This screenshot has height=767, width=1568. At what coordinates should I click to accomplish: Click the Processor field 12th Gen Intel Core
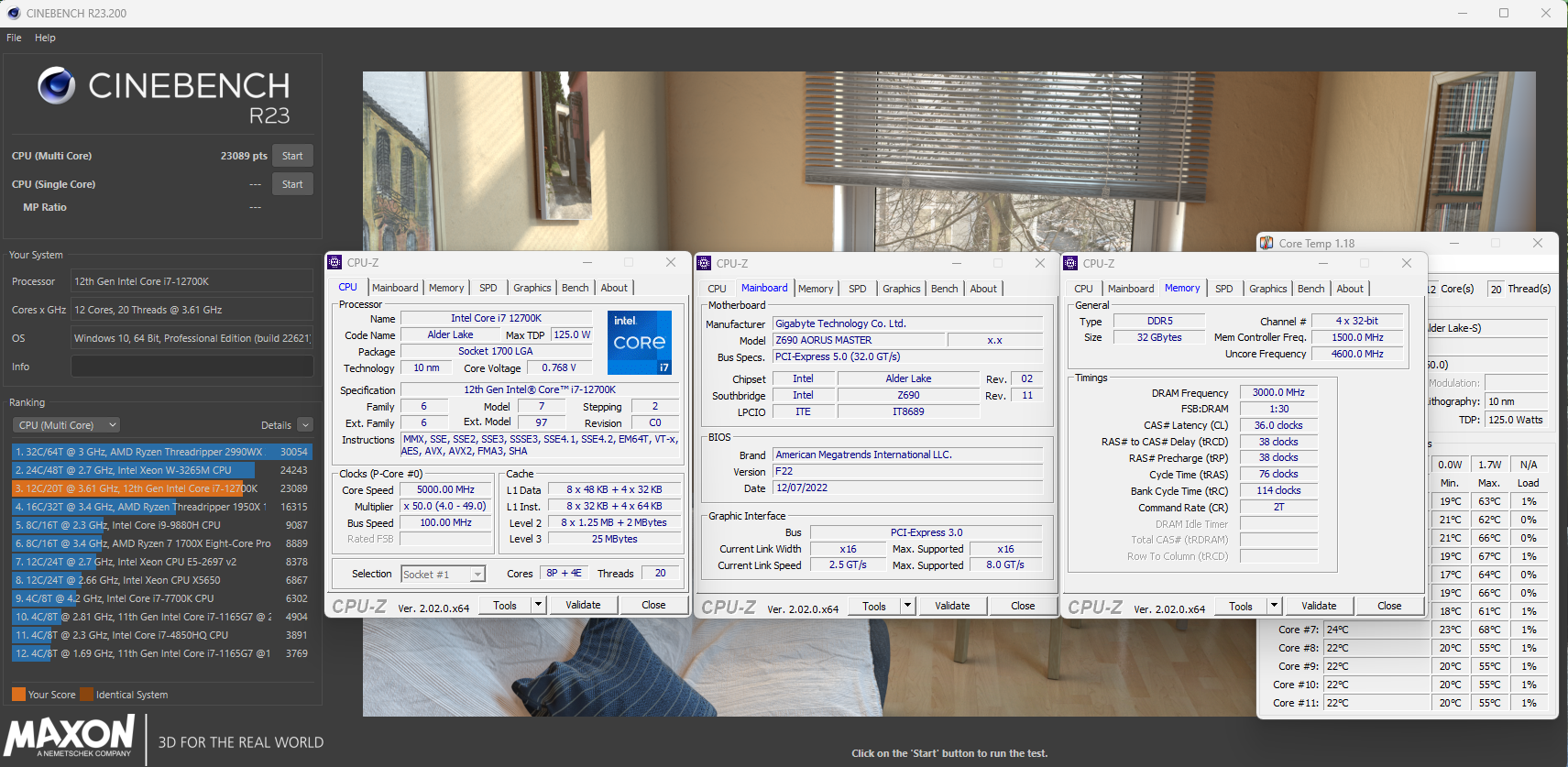tap(192, 281)
